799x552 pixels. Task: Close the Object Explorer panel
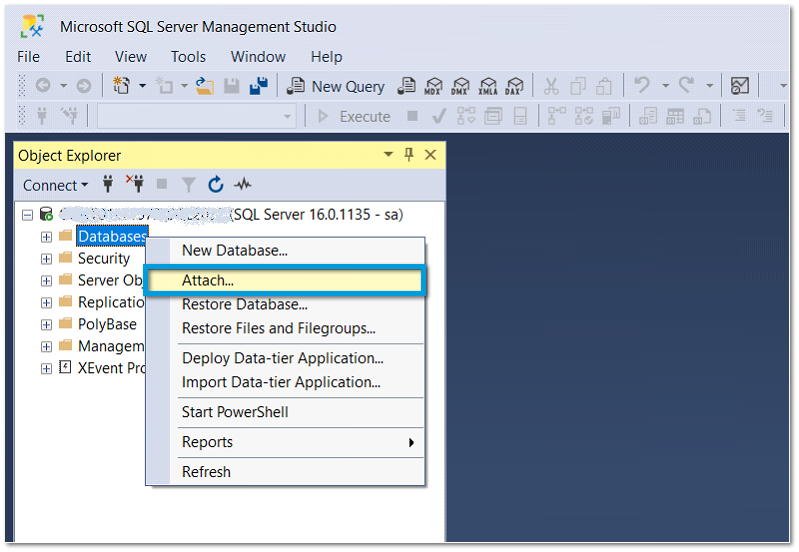[x=431, y=155]
